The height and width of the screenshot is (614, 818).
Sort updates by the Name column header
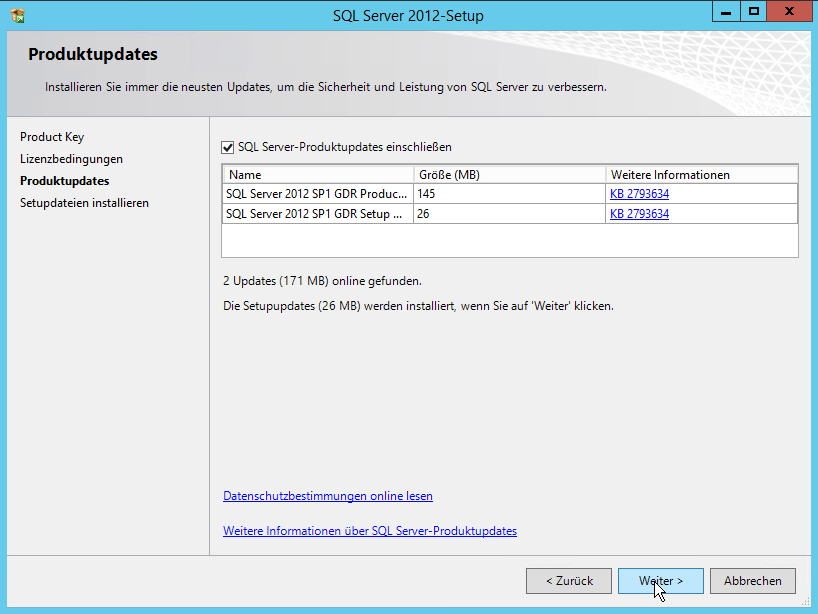coord(317,174)
